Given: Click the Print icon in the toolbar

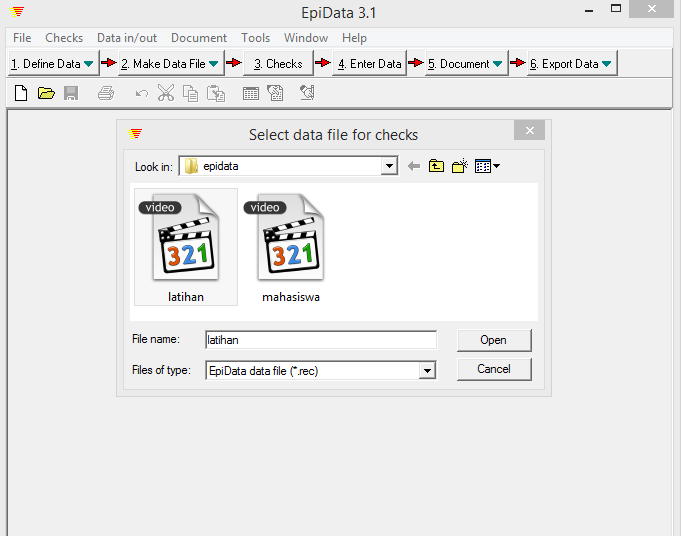Looking at the screenshot, I should point(106,93).
